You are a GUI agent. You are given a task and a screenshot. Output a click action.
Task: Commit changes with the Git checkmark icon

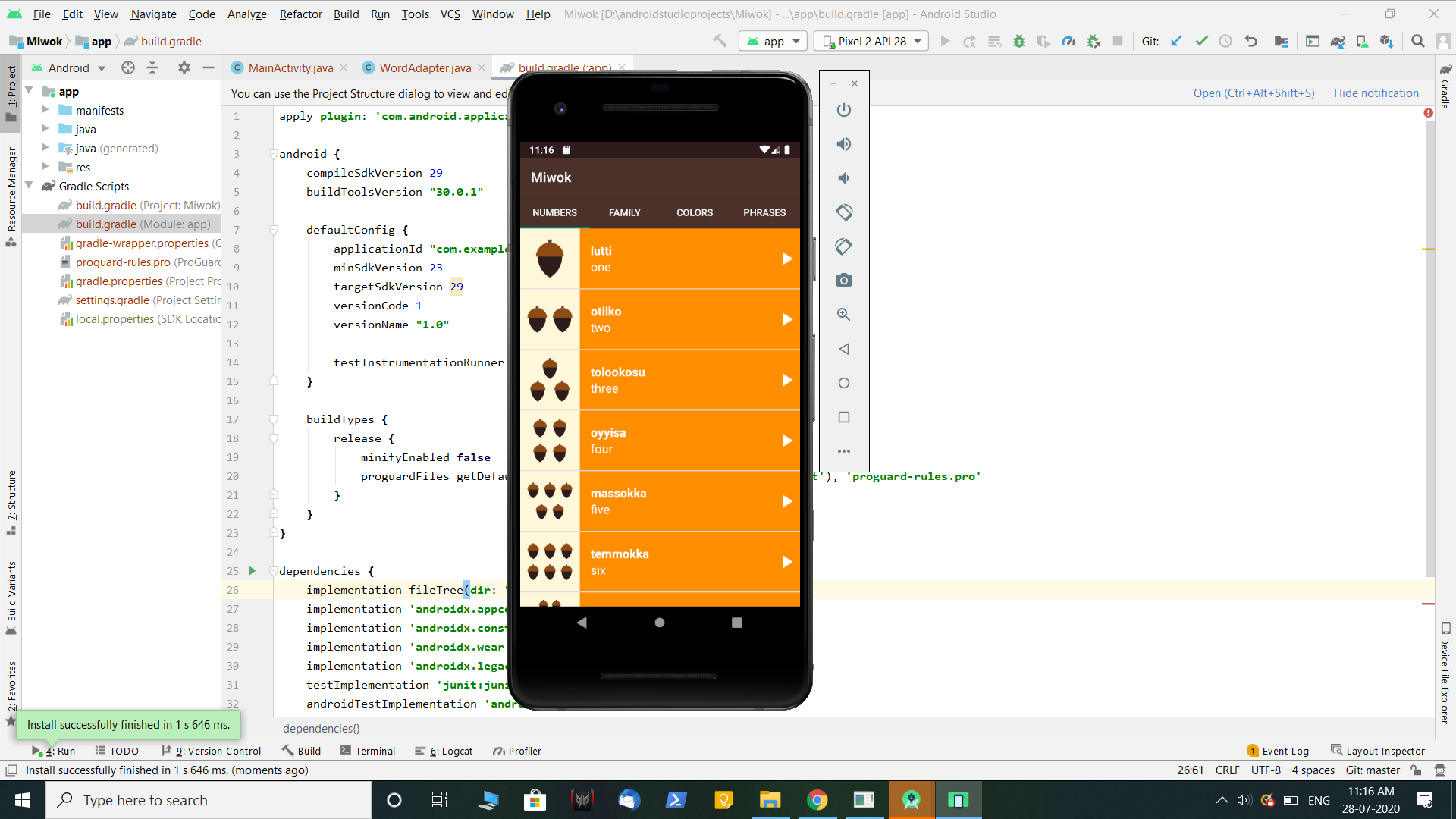click(1200, 42)
